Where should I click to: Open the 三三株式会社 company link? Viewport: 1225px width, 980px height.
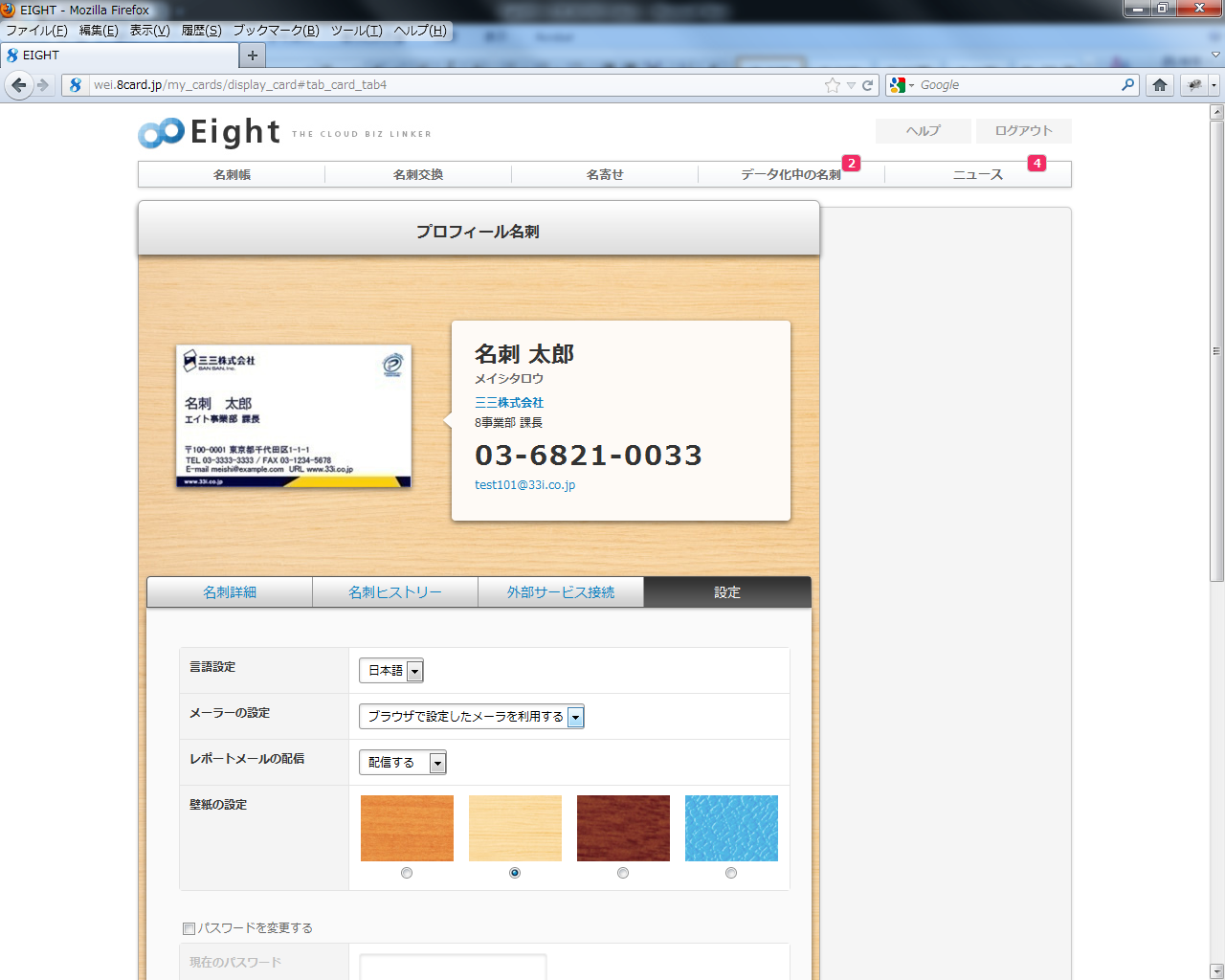point(509,403)
